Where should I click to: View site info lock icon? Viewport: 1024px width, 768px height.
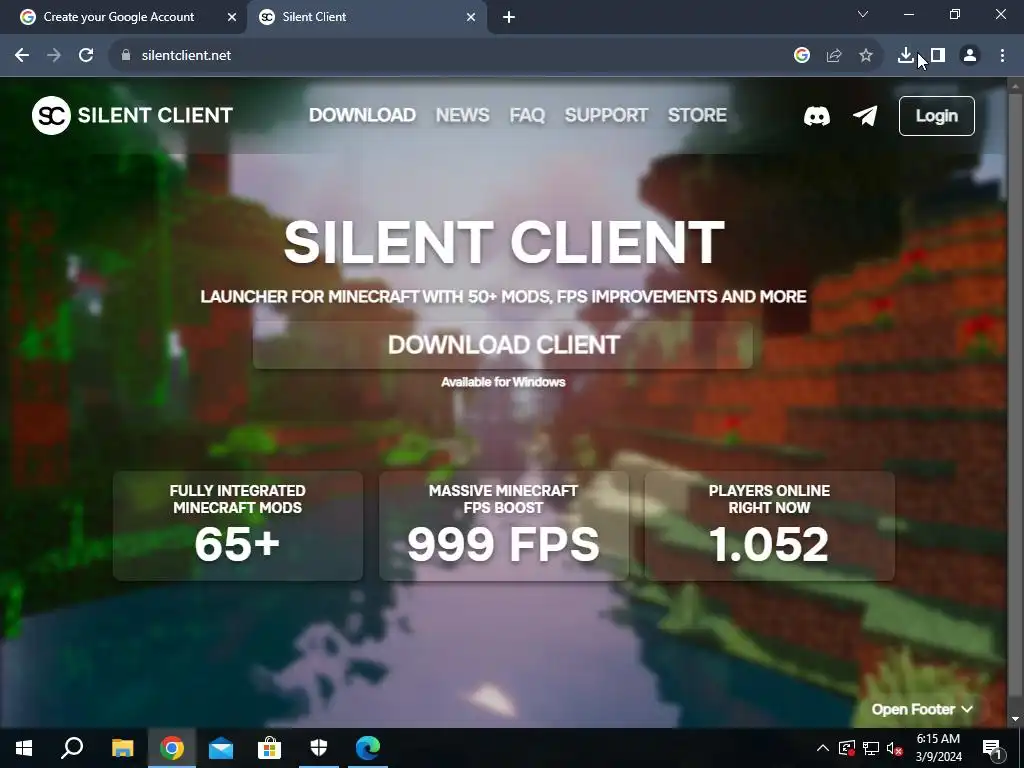(x=126, y=56)
